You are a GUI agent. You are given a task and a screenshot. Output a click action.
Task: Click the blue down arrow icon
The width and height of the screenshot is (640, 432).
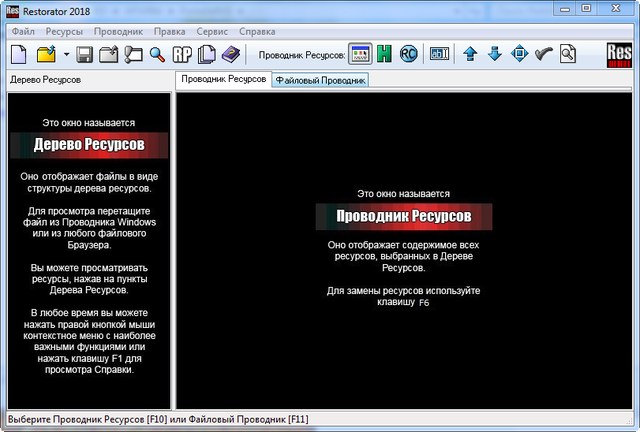(x=494, y=54)
